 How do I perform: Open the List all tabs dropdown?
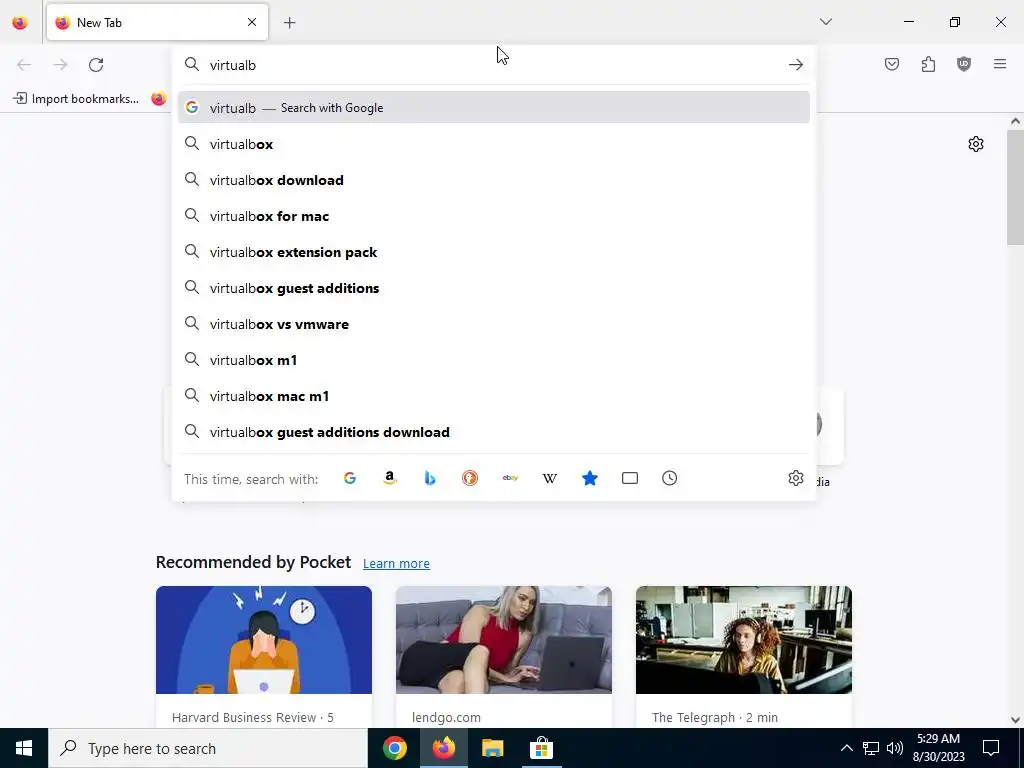[x=826, y=22]
